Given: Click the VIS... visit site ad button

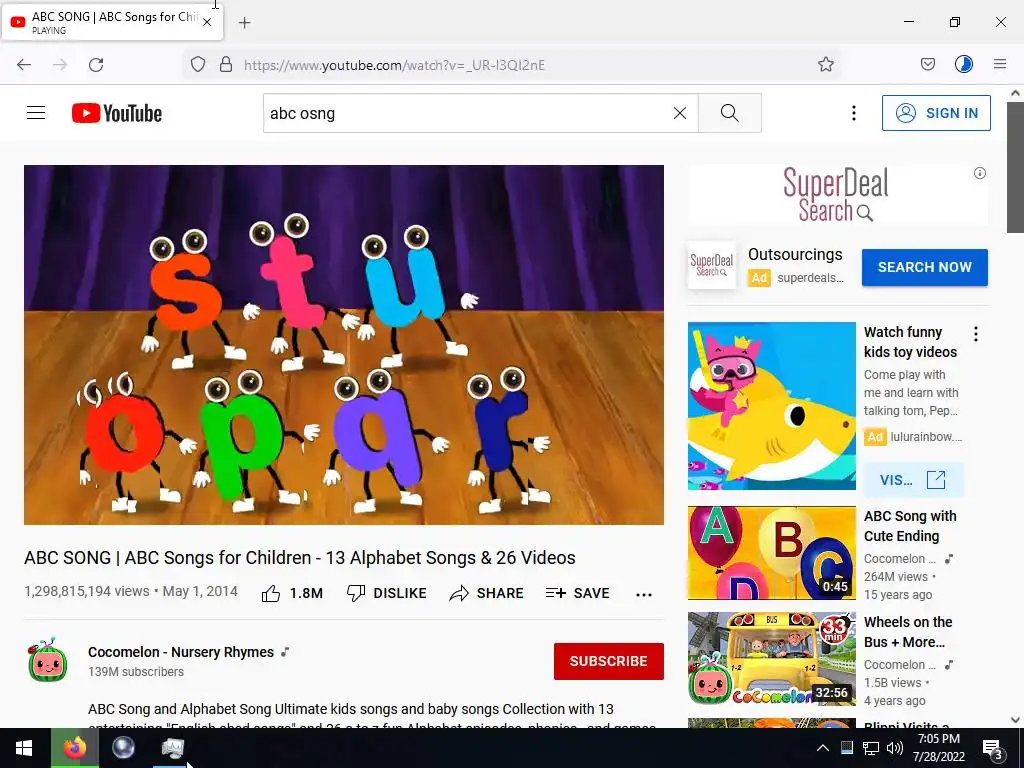Looking at the screenshot, I should pyautogui.click(x=913, y=480).
